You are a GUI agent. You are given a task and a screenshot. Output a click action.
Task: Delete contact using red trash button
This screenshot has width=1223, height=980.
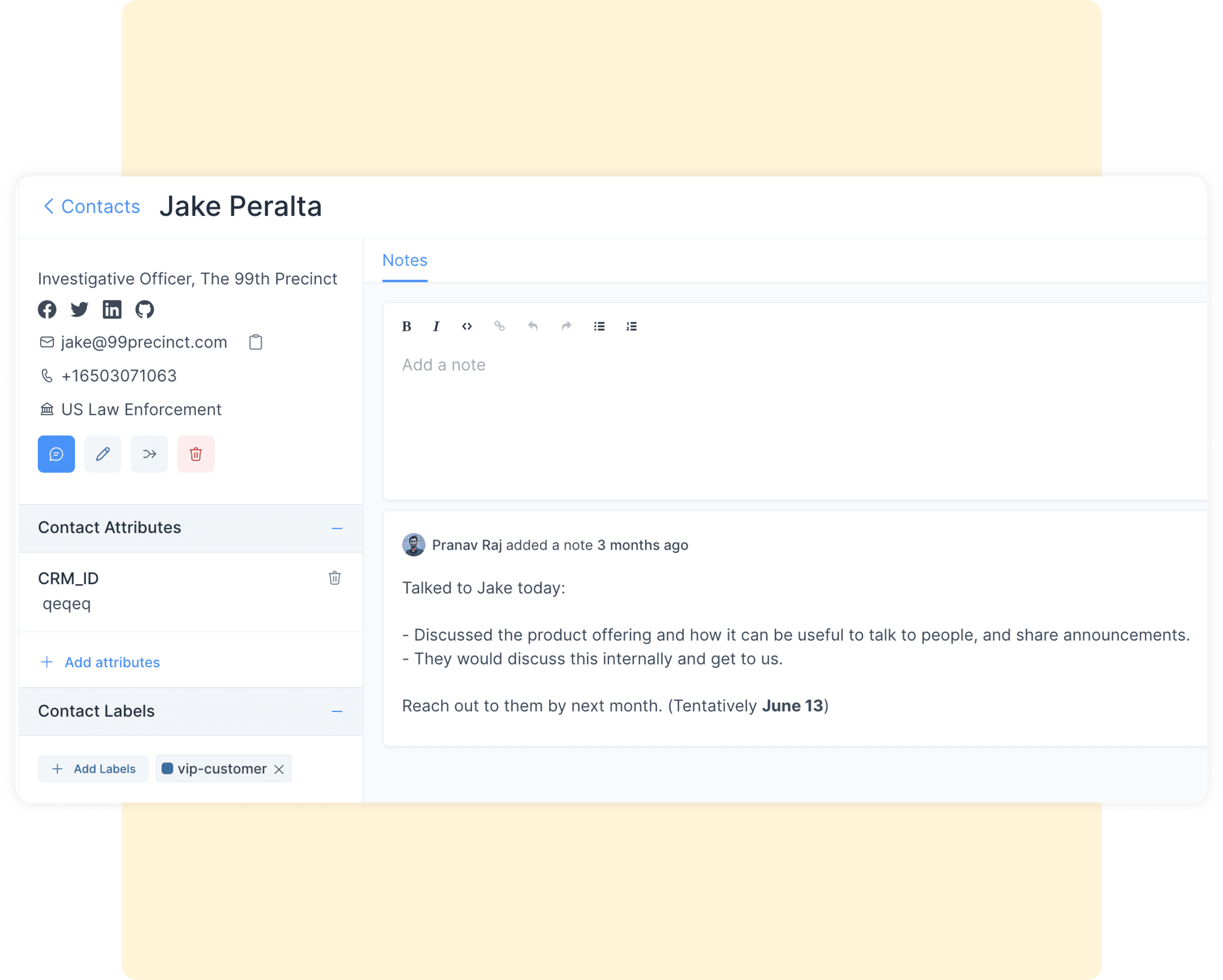(196, 454)
